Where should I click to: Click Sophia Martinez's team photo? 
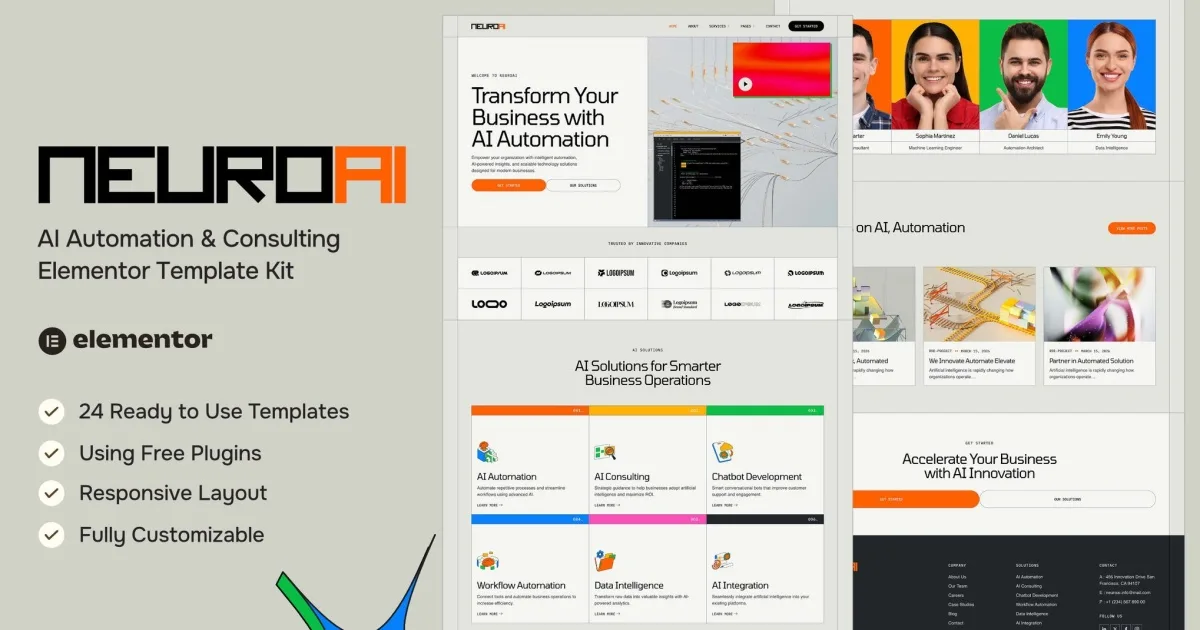click(x=935, y=75)
